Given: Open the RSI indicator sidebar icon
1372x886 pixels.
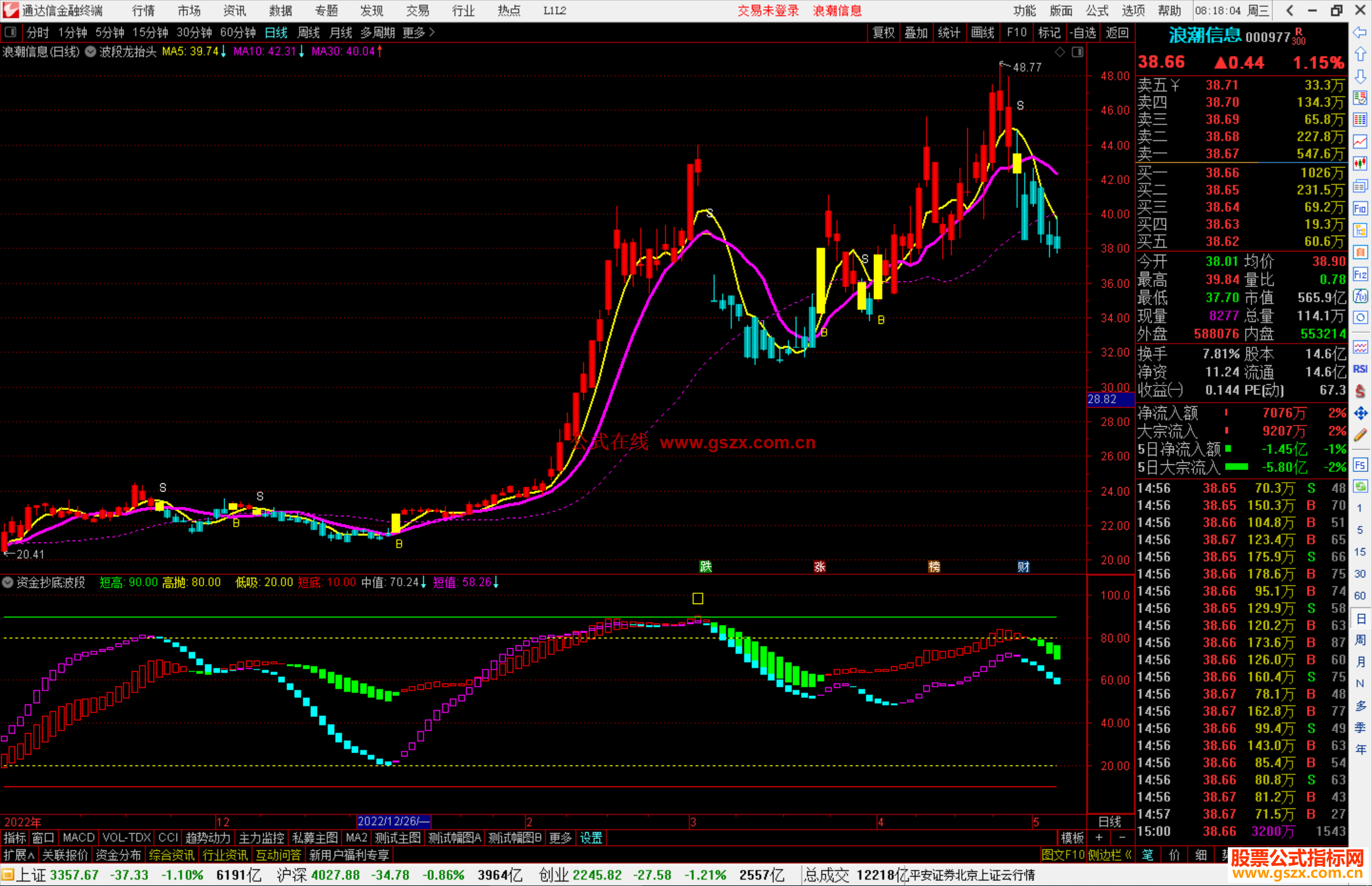Looking at the screenshot, I should (x=1360, y=369).
